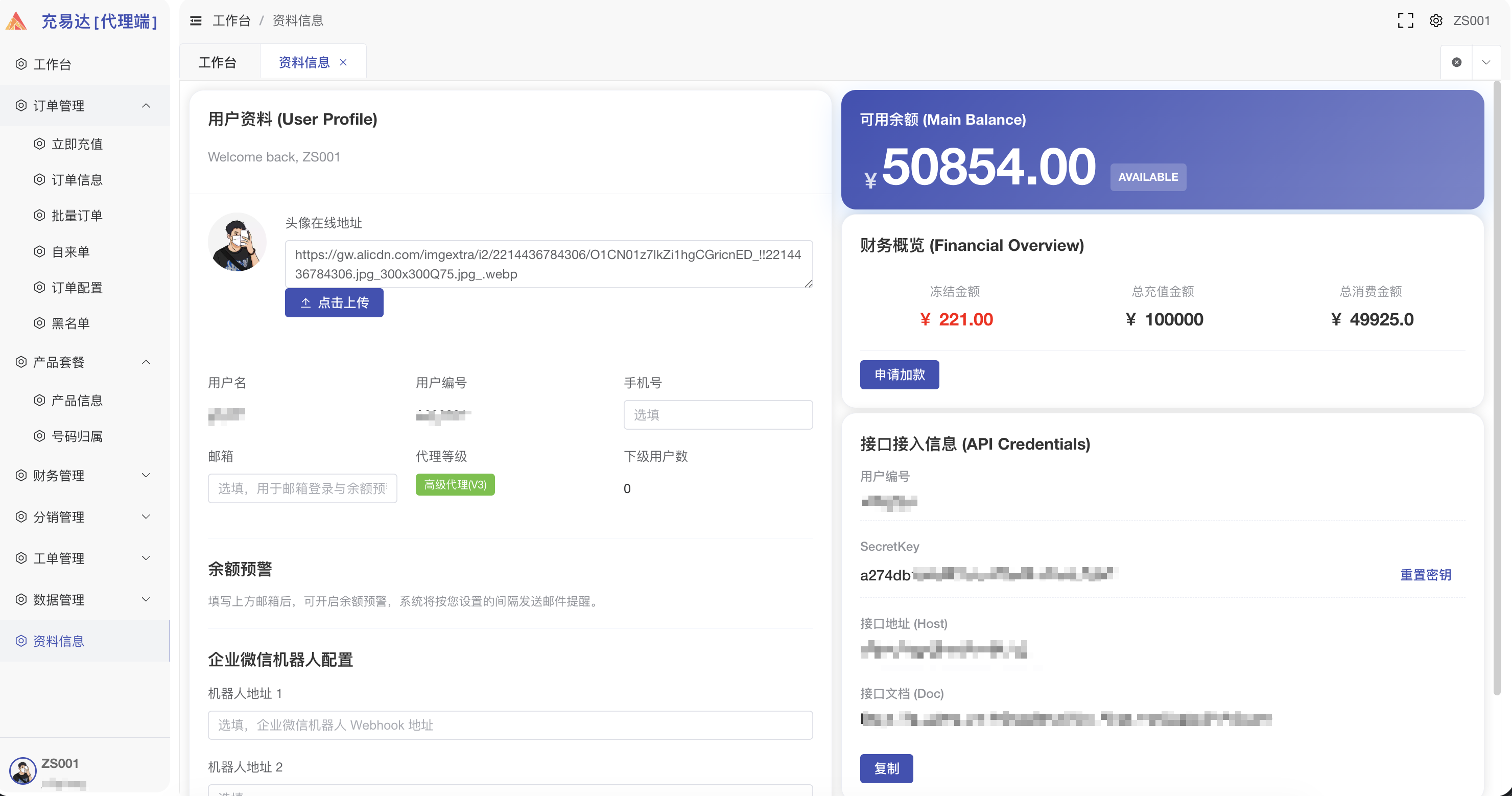Image resolution: width=1512 pixels, height=796 pixels.
Task: Toggle the sidebar collapse hamburger icon
Action: [x=196, y=21]
